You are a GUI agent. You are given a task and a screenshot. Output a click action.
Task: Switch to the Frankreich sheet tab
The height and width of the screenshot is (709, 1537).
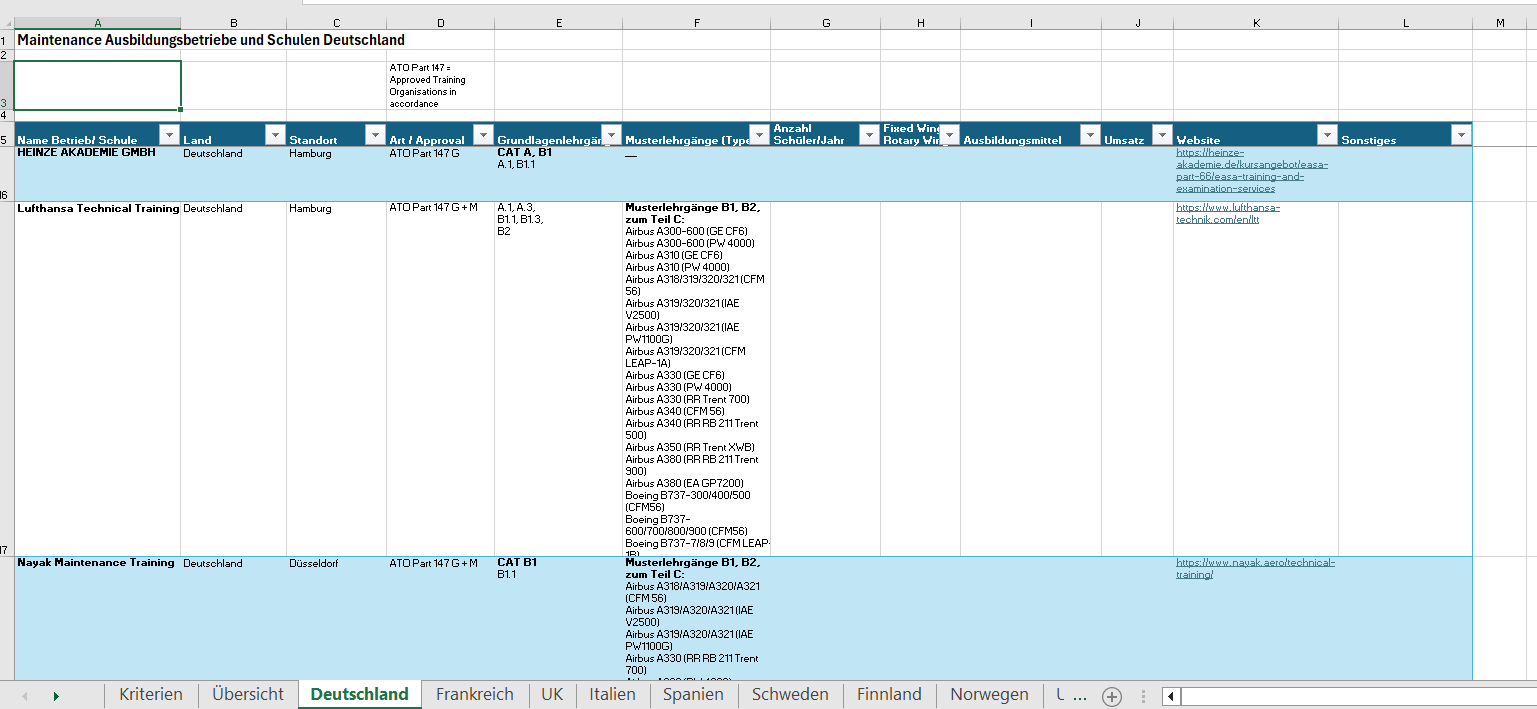(x=474, y=694)
